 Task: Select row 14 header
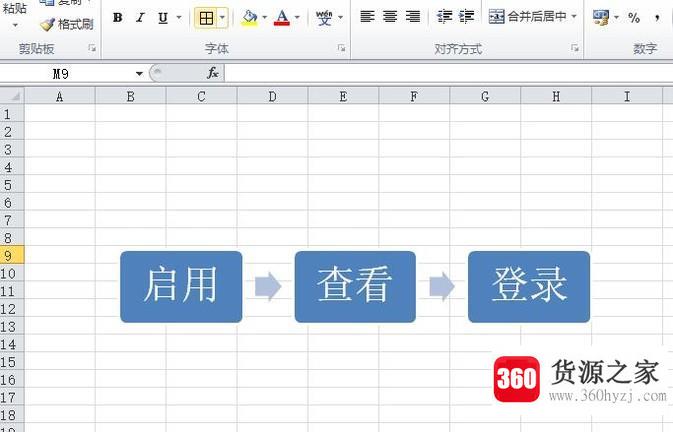coord(12,344)
